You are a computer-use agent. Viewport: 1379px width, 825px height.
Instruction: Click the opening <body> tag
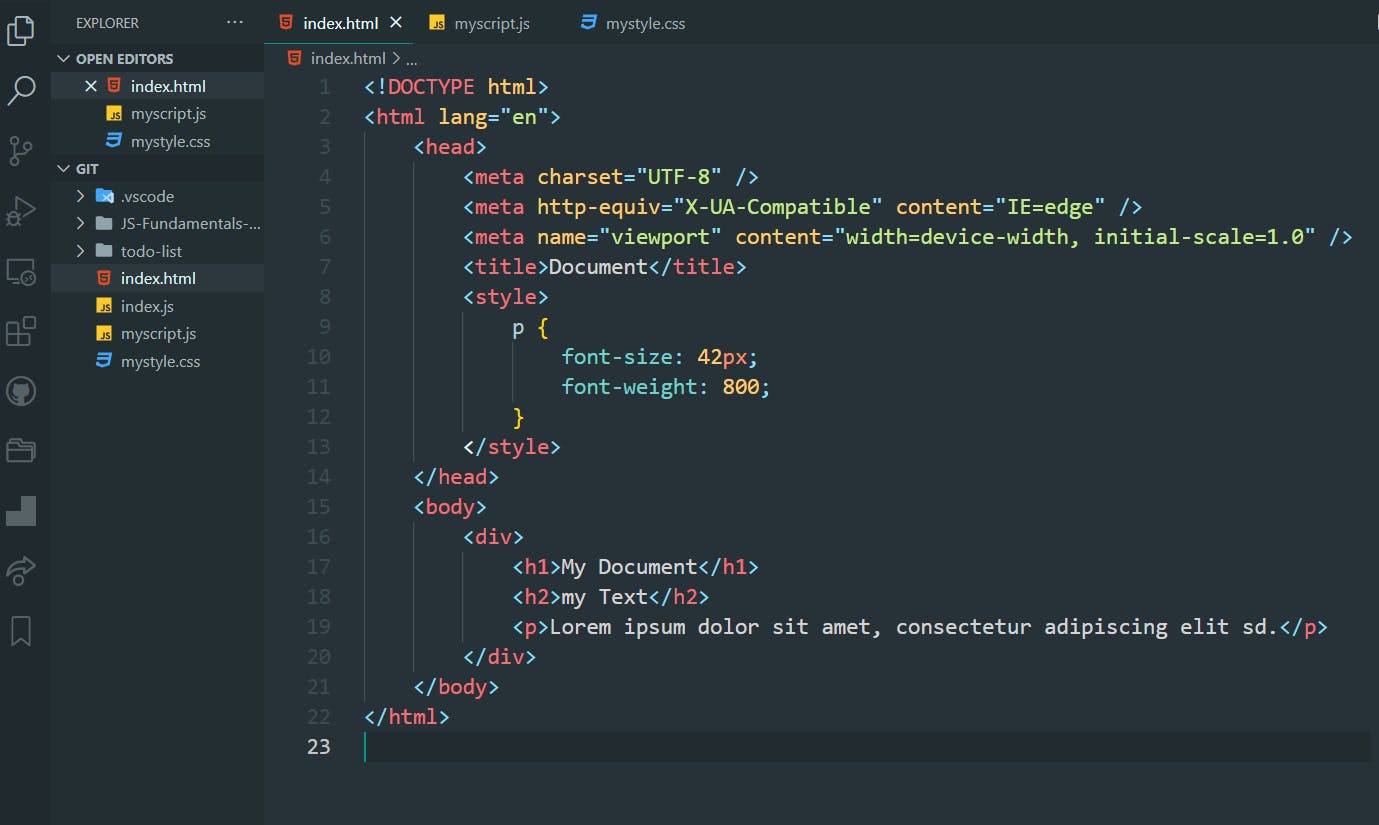pyautogui.click(x=450, y=507)
